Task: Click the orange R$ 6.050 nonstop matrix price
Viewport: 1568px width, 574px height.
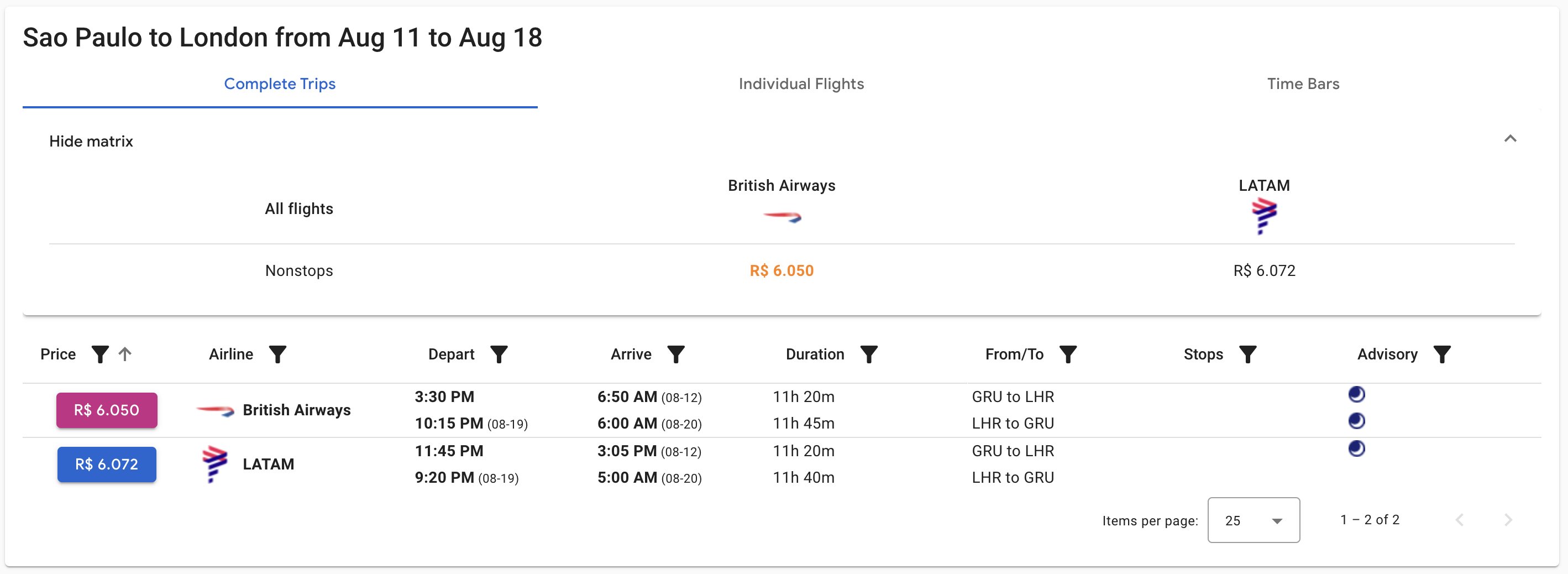Action: (x=782, y=271)
